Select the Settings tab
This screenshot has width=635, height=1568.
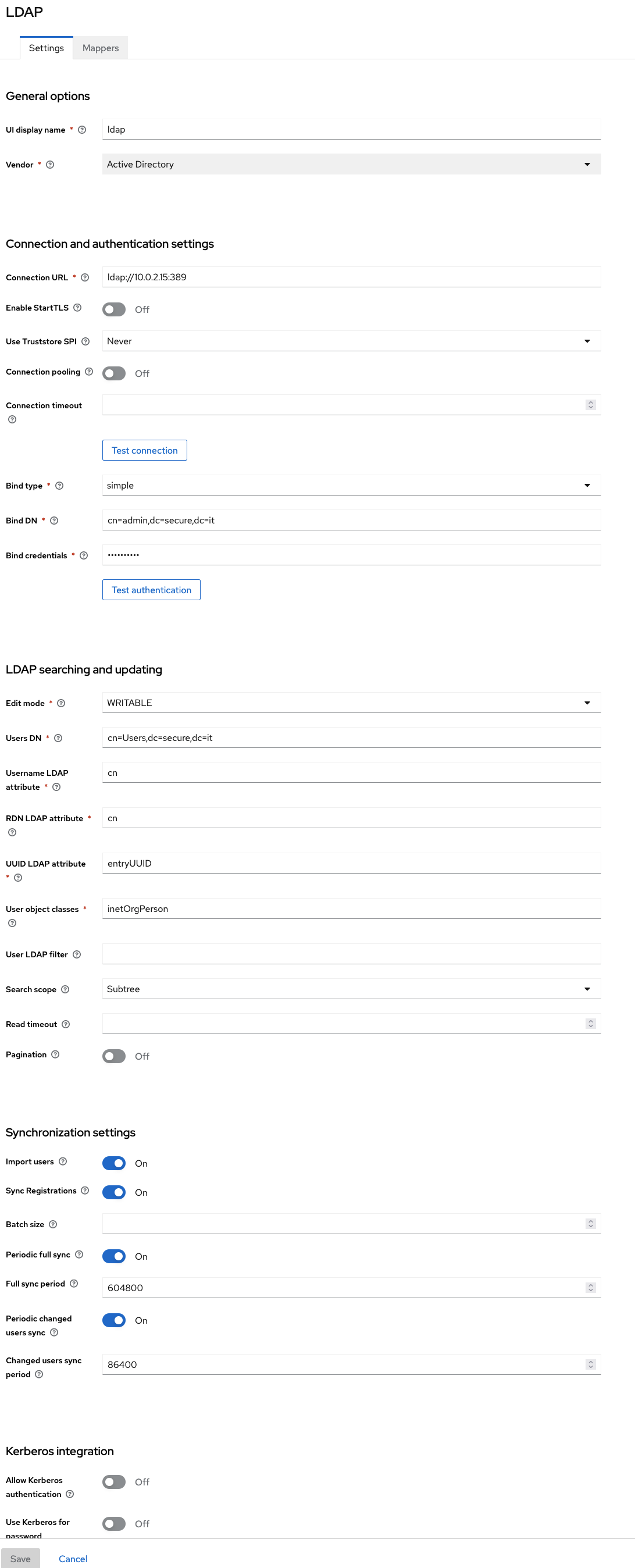pyautogui.click(x=47, y=48)
